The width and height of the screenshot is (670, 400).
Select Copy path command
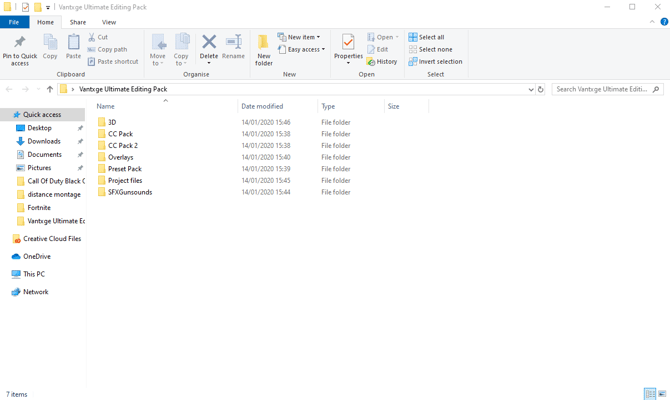click(107, 50)
